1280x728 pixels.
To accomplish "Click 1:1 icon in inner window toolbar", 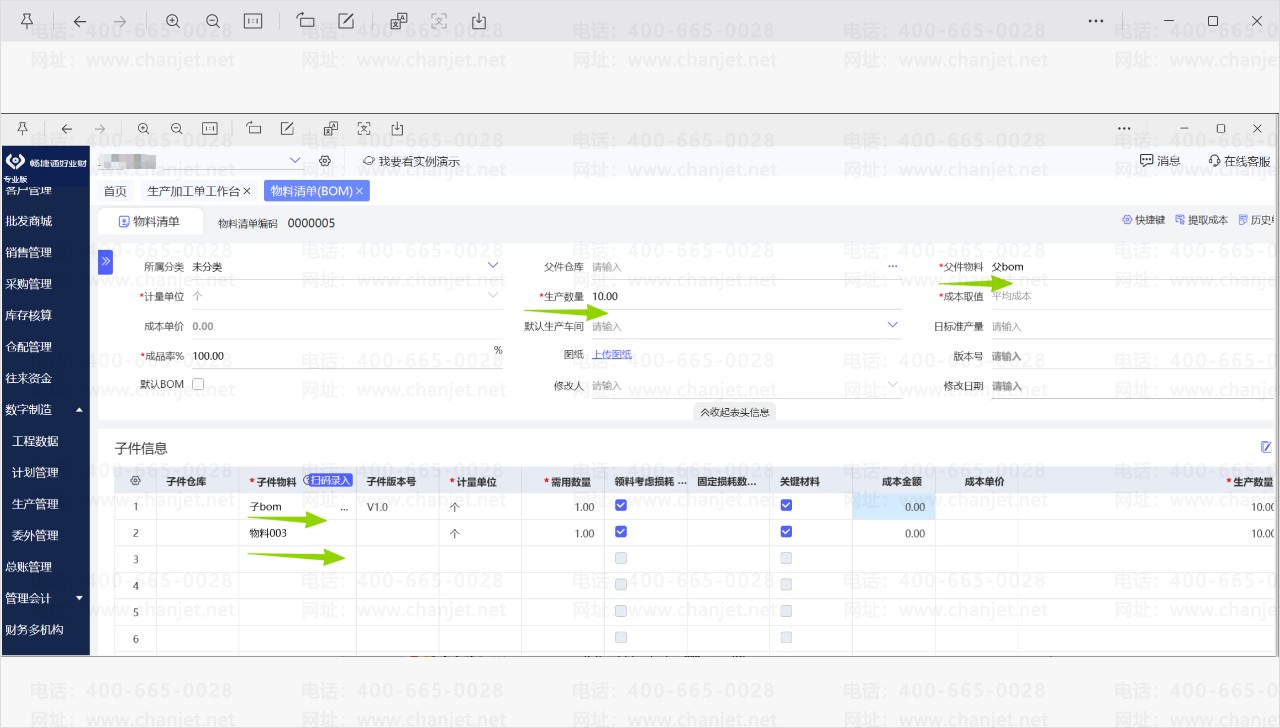I will [x=210, y=129].
